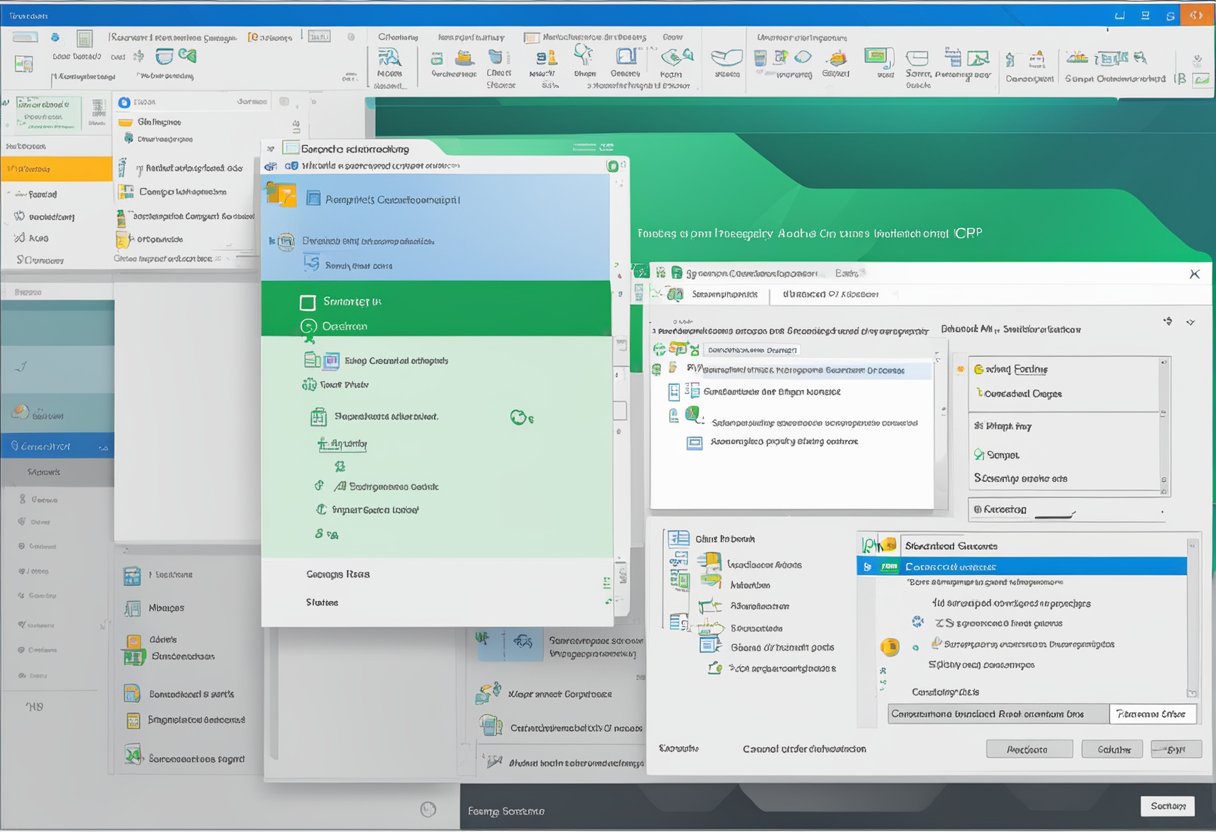Expand the dropdown arrow near the top-right of the dialog
1216x832 pixels.
(x=1189, y=321)
